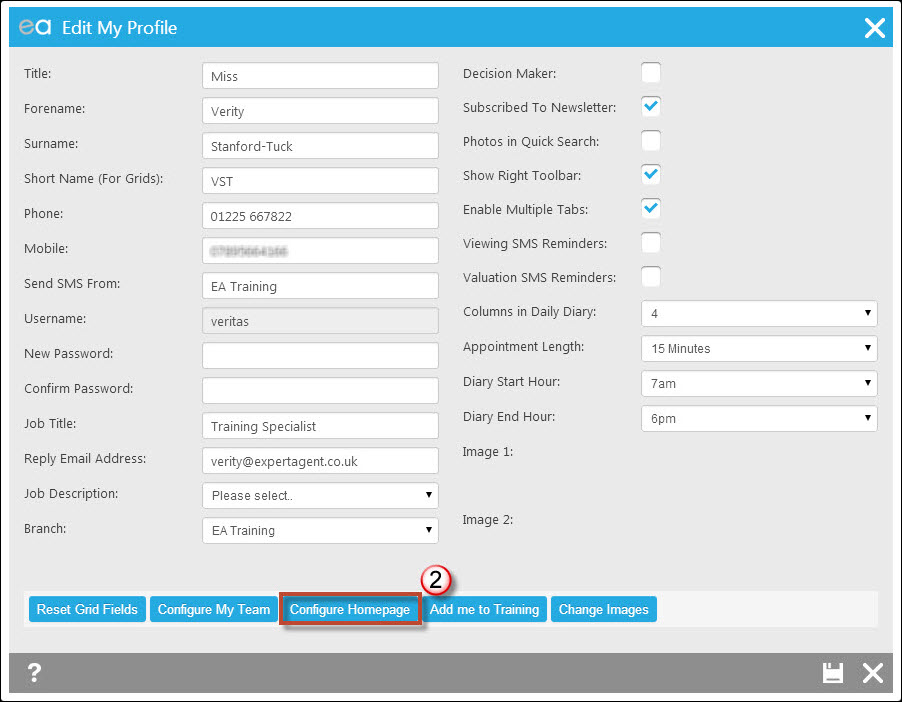902x702 pixels.
Task: Focus the New Password field
Action: click(320, 356)
